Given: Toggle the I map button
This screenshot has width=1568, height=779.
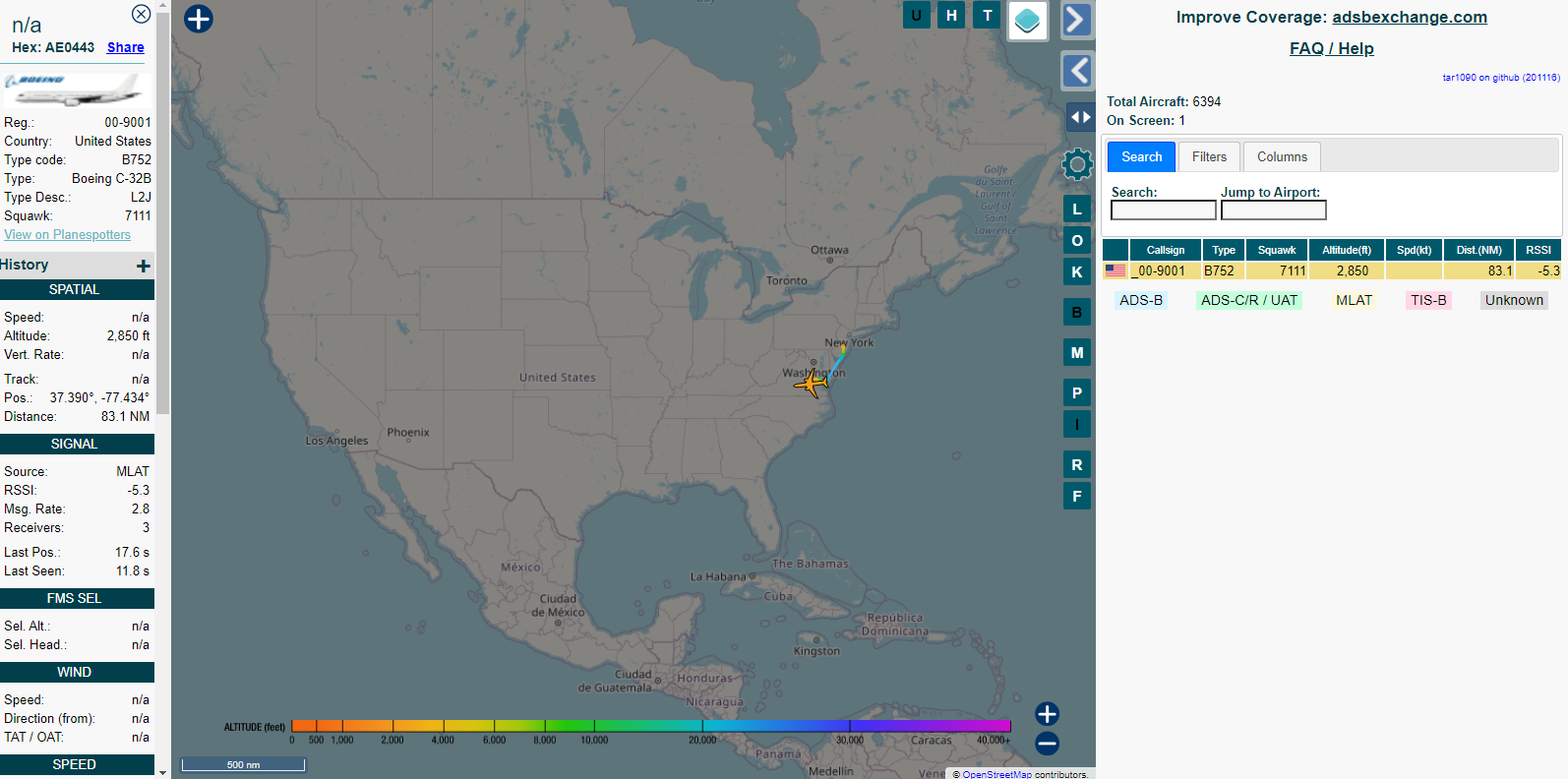Looking at the screenshot, I should (1077, 424).
